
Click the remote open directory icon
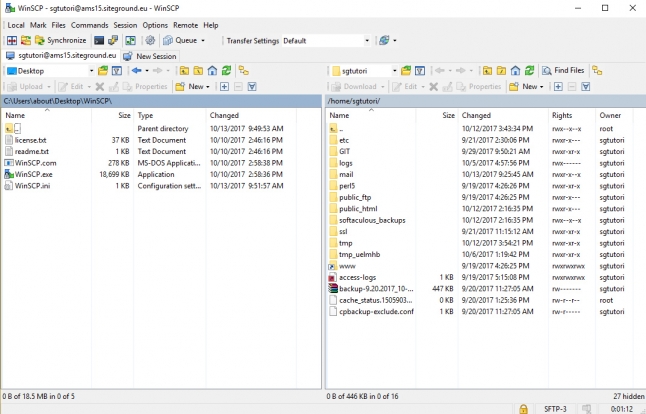click(x=406, y=71)
